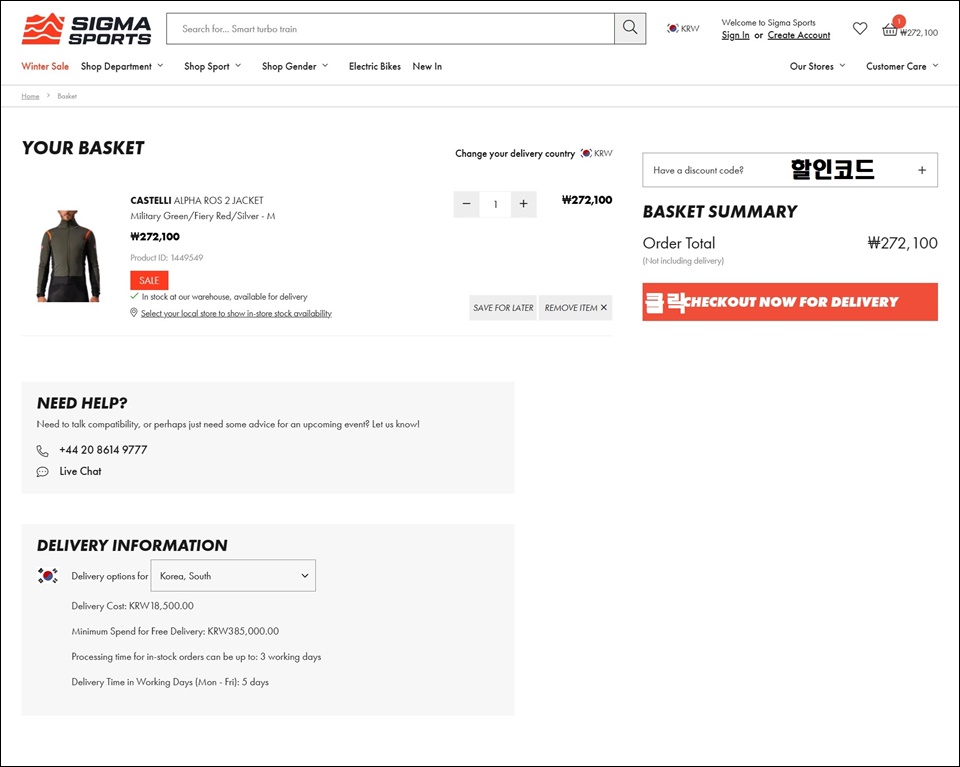
Task: Click the Basket breadcrumb text
Action: coord(67,96)
